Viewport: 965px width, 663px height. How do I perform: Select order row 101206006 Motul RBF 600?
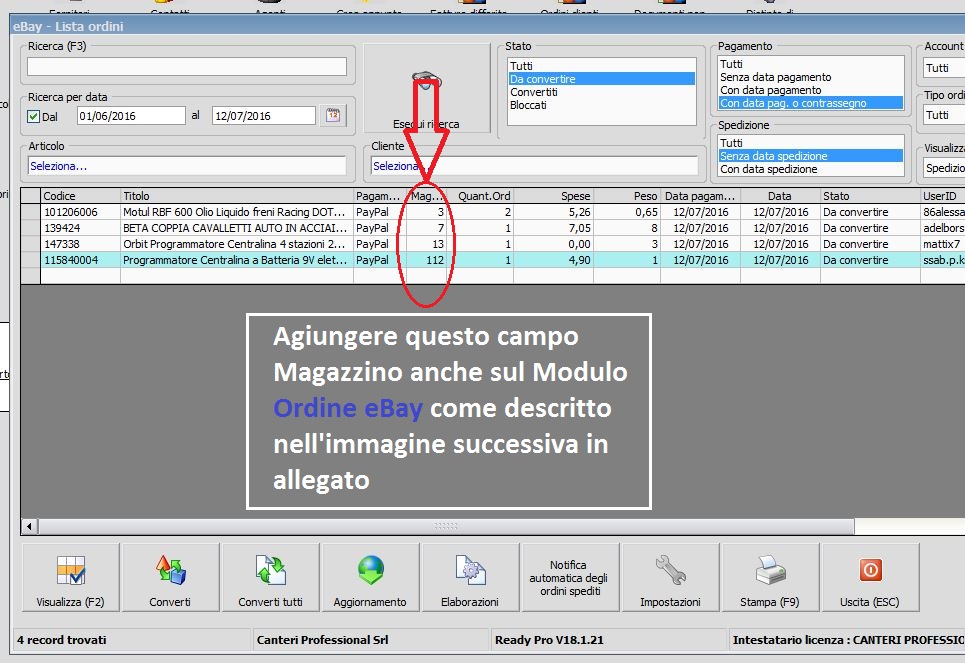tap(492, 212)
